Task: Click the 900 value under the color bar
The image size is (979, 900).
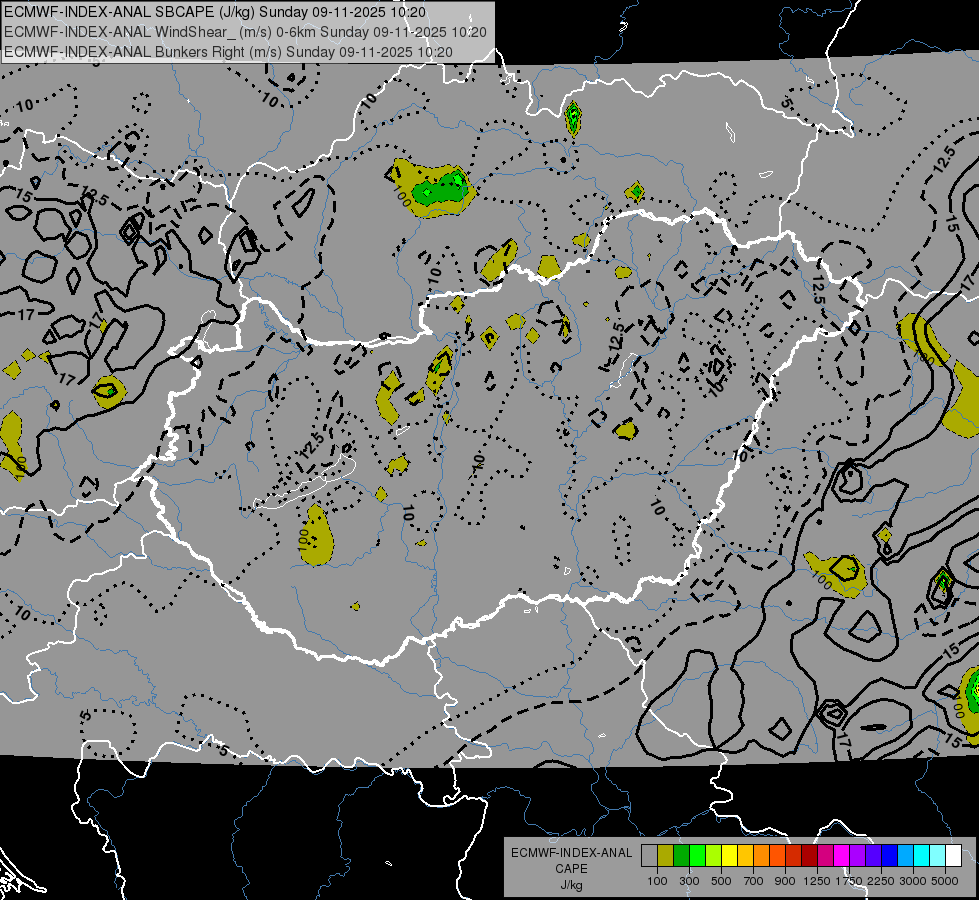Action: 785,881
